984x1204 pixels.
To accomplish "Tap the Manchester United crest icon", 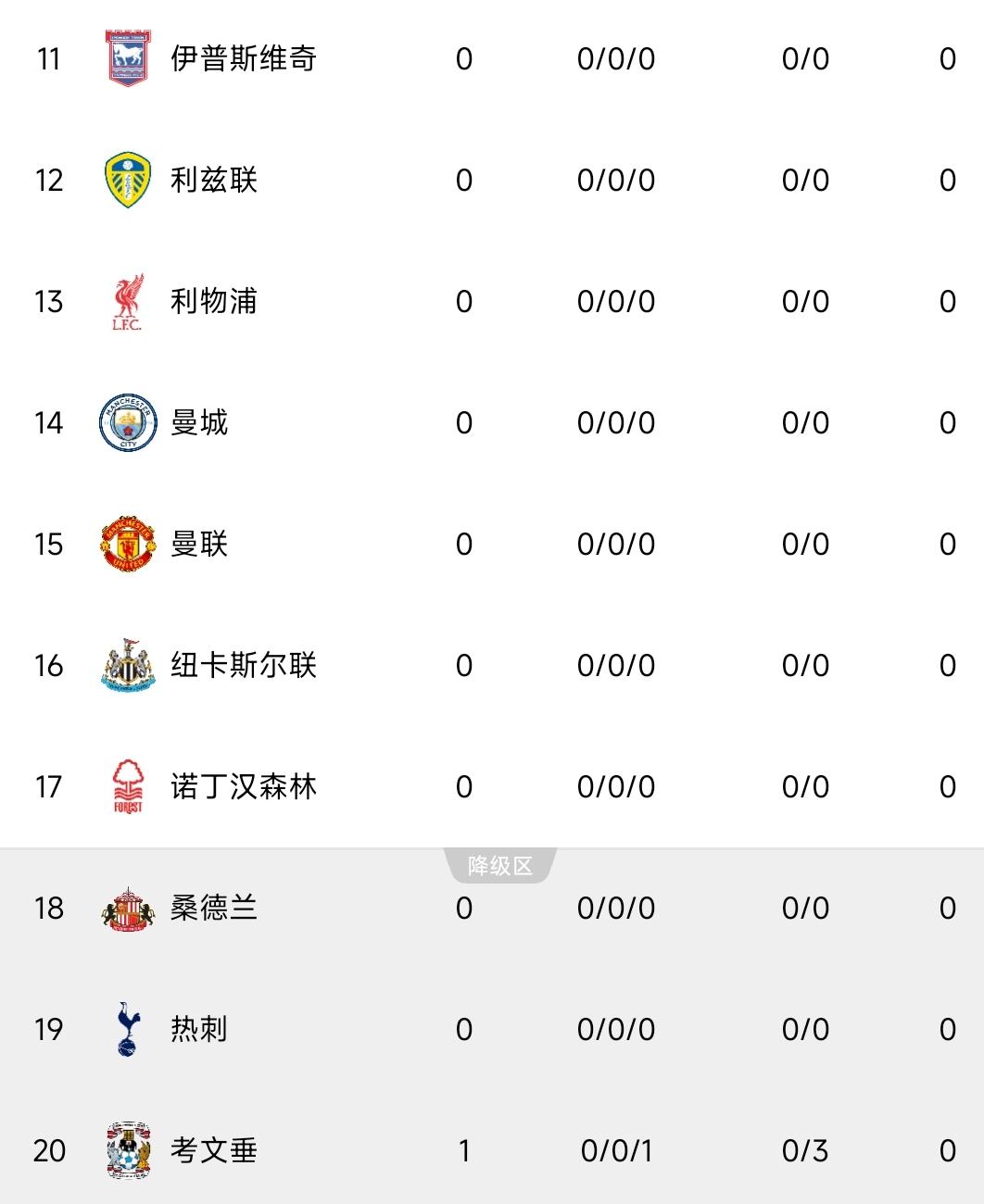I will click(128, 545).
